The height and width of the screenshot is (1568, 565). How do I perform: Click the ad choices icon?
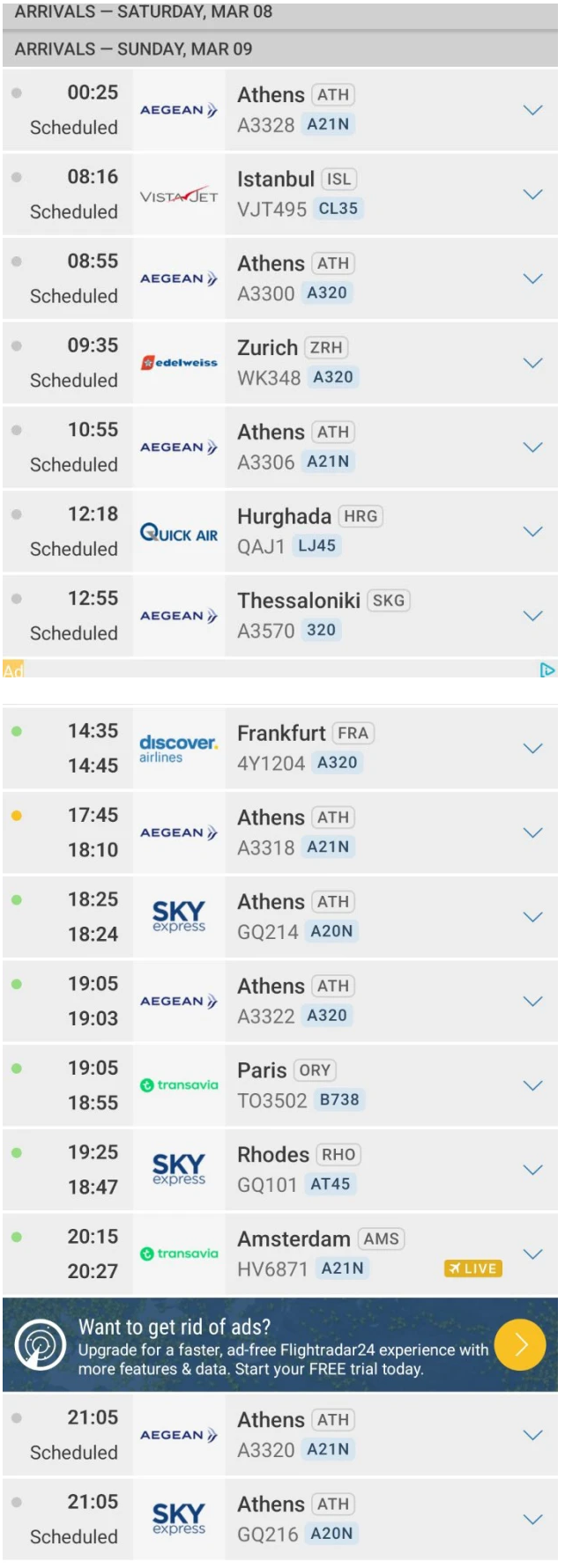pyautogui.click(x=547, y=669)
